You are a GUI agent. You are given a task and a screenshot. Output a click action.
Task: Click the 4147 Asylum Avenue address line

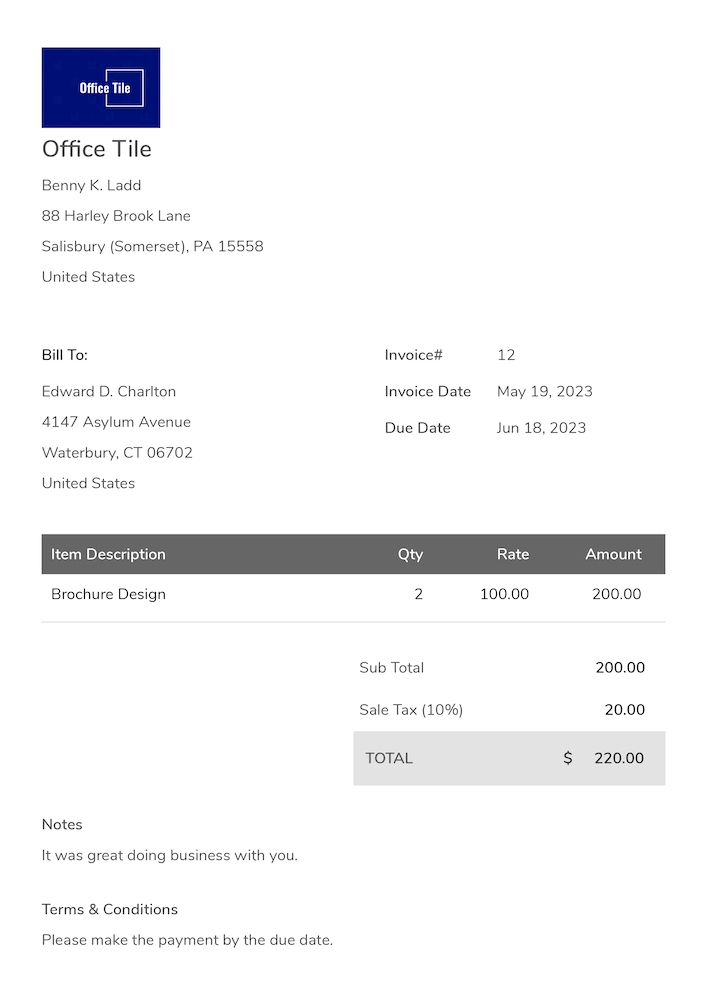pos(116,422)
